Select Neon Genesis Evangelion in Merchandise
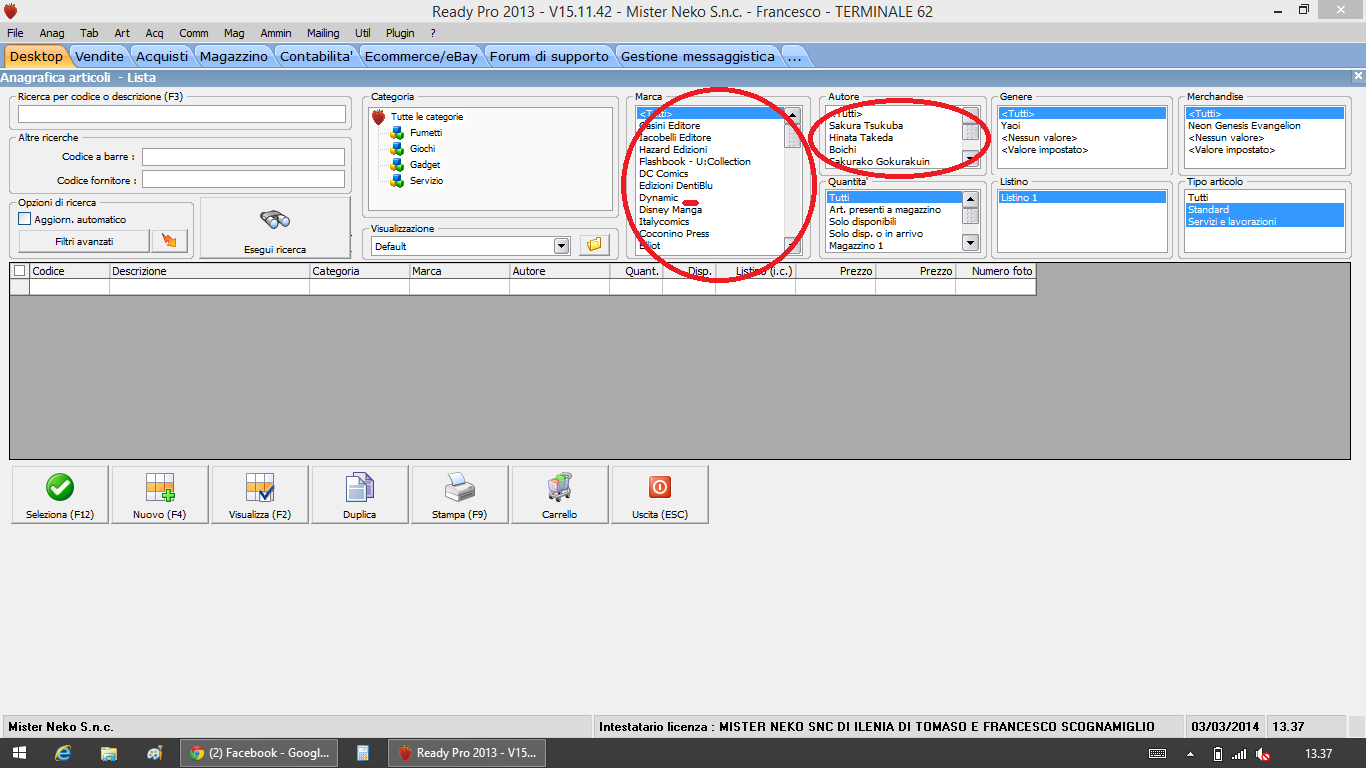 pyautogui.click(x=1244, y=126)
